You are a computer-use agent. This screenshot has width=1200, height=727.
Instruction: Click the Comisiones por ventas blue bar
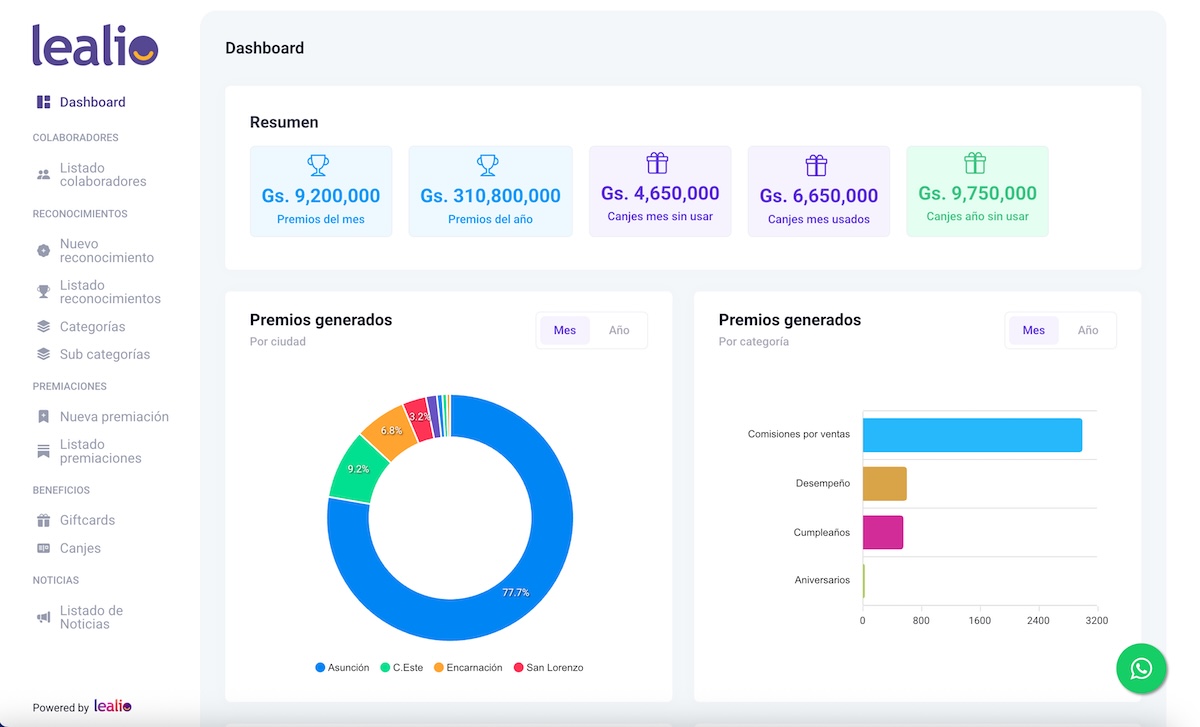pyautogui.click(x=971, y=435)
